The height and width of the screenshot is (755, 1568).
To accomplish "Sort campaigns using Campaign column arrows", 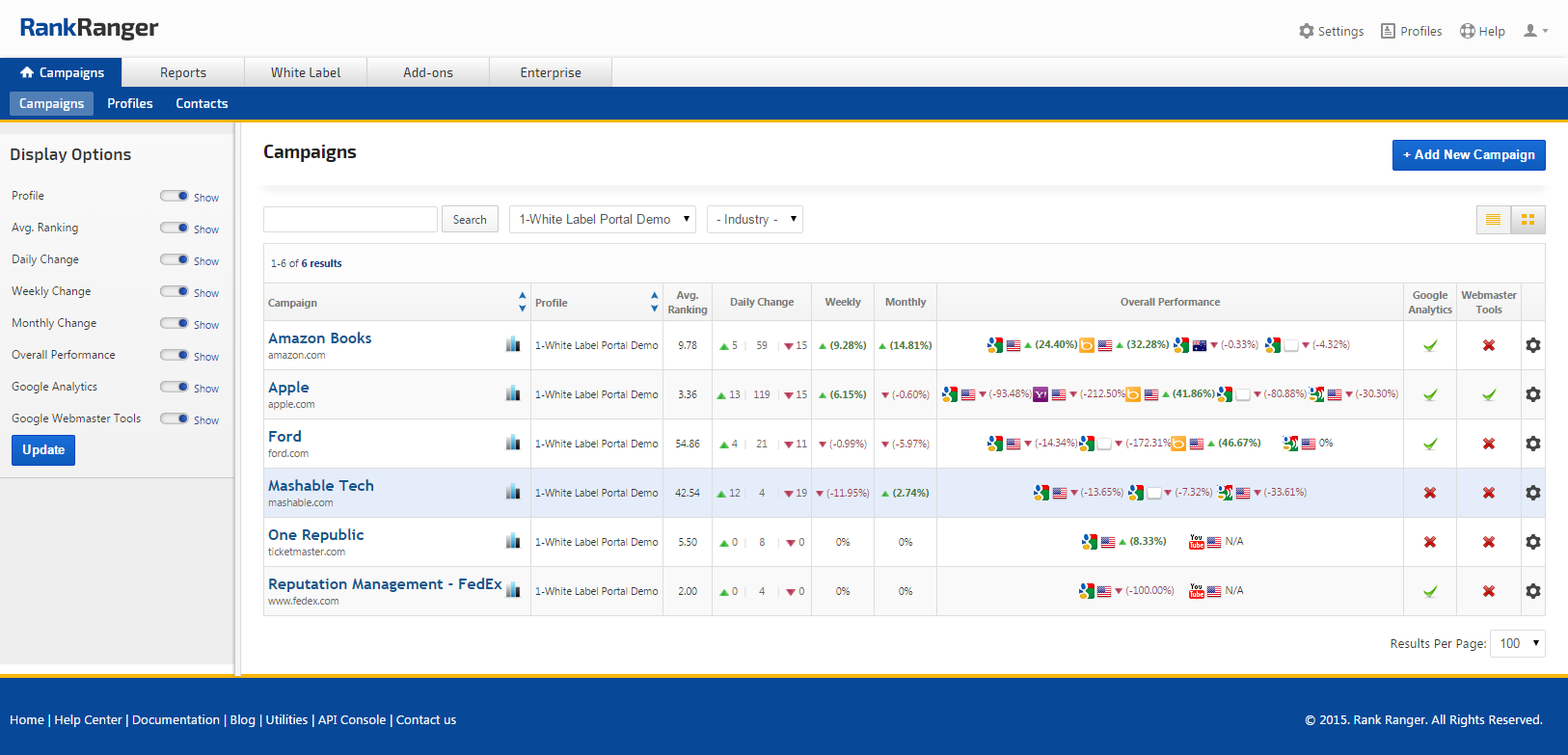I will [522, 302].
